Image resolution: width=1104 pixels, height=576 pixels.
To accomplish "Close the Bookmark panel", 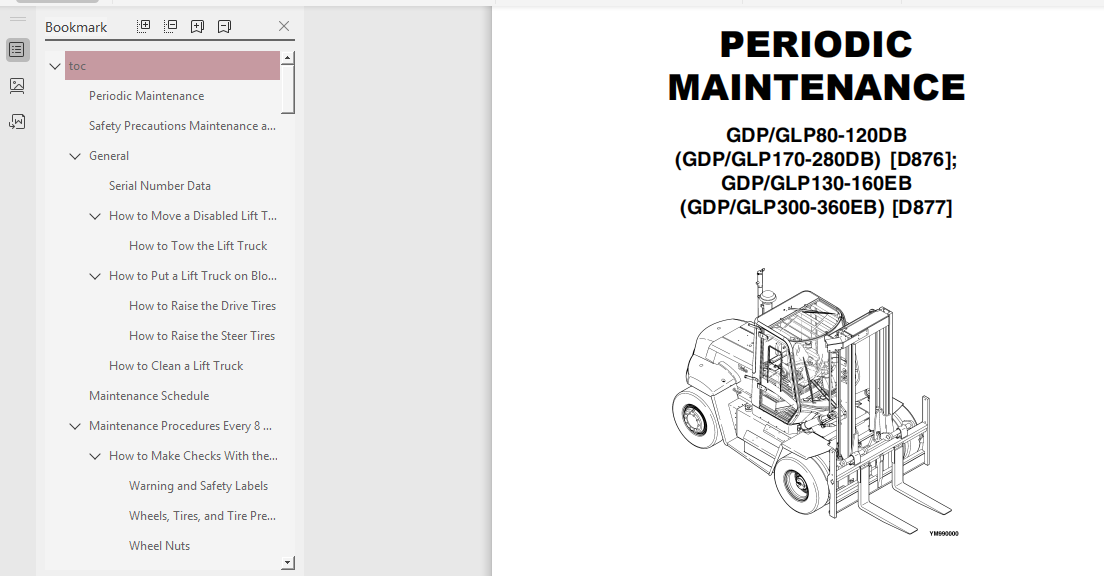I will (284, 26).
